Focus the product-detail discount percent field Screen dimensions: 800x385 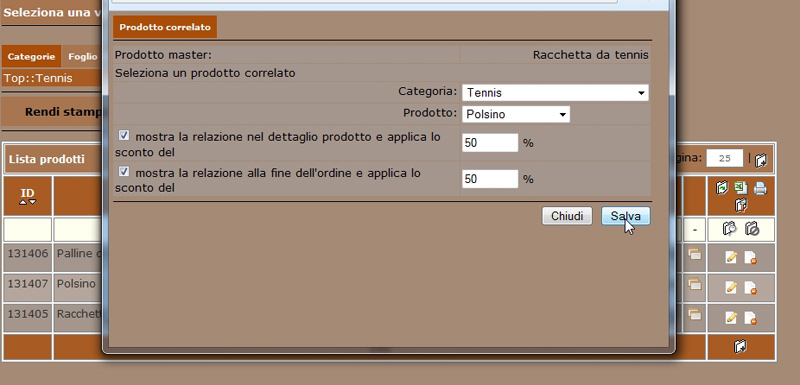tap(490, 143)
